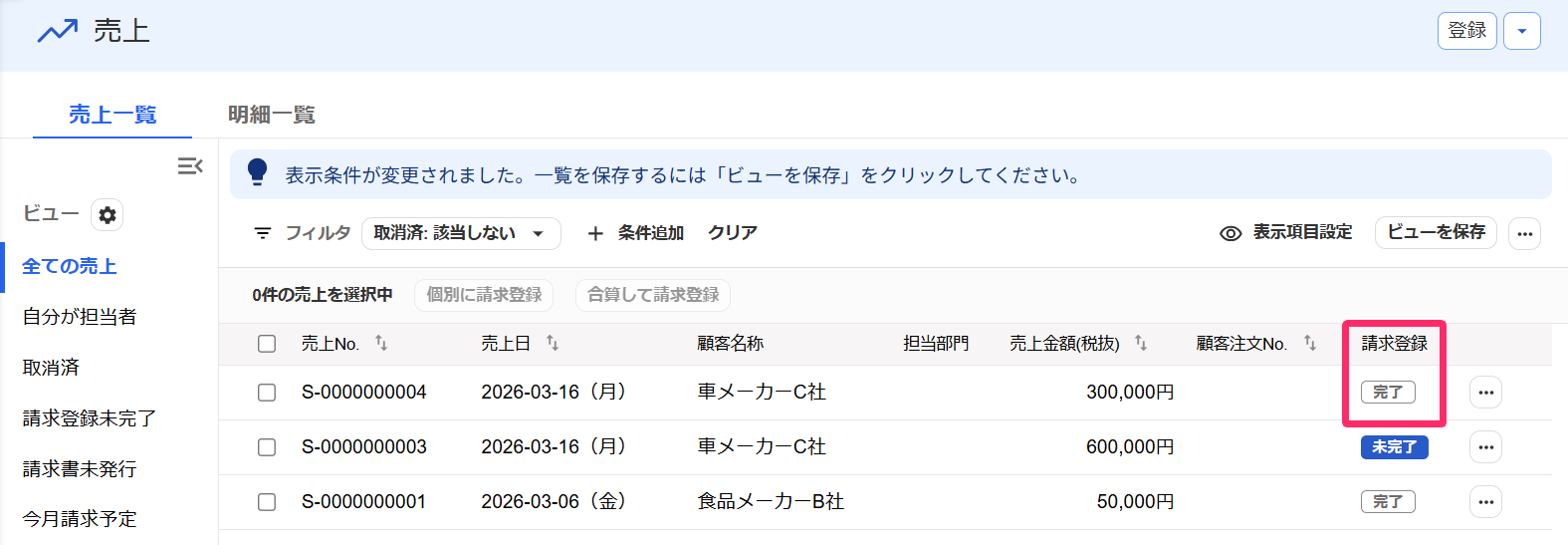This screenshot has height=545, width=1568.
Task: Check the row S-0000000003 checkbox
Action: [267, 447]
